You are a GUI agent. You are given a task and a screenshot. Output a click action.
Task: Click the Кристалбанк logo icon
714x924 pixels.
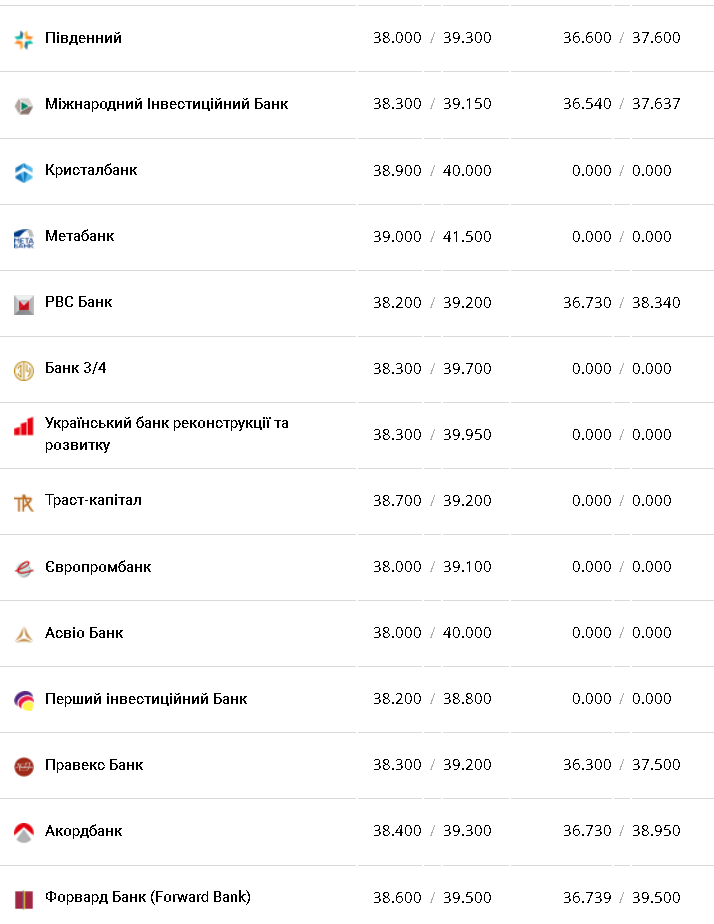coord(24,171)
